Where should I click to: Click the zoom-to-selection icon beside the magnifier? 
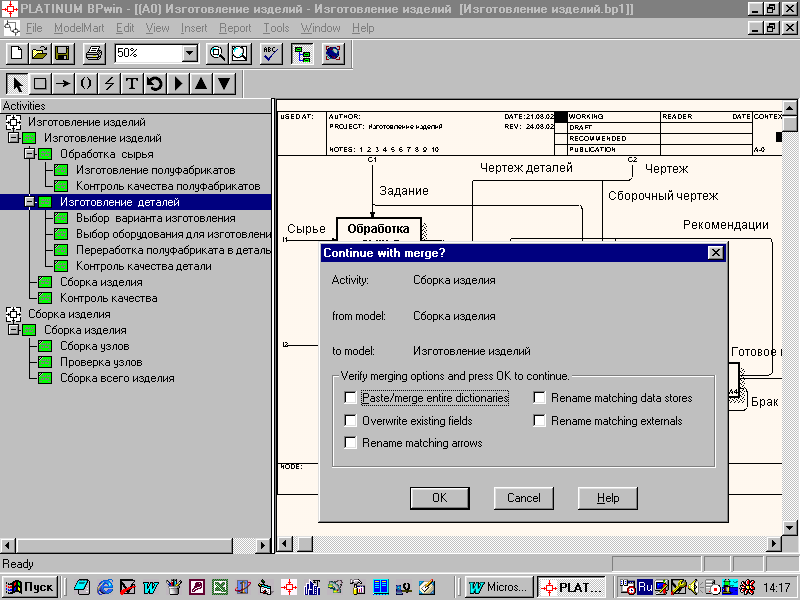[x=240, y=54]
